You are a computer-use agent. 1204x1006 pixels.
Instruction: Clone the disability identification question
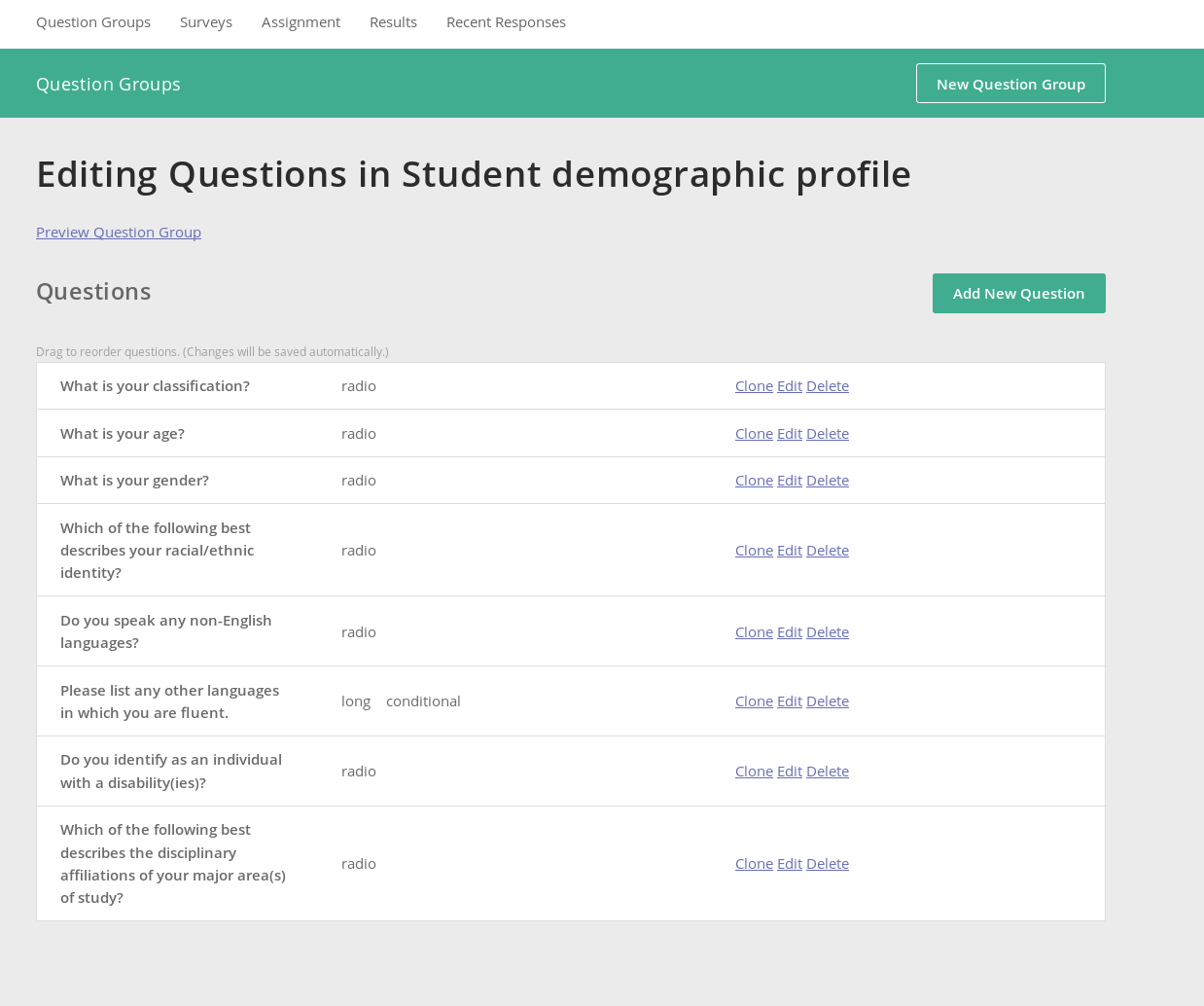point(754,771)
